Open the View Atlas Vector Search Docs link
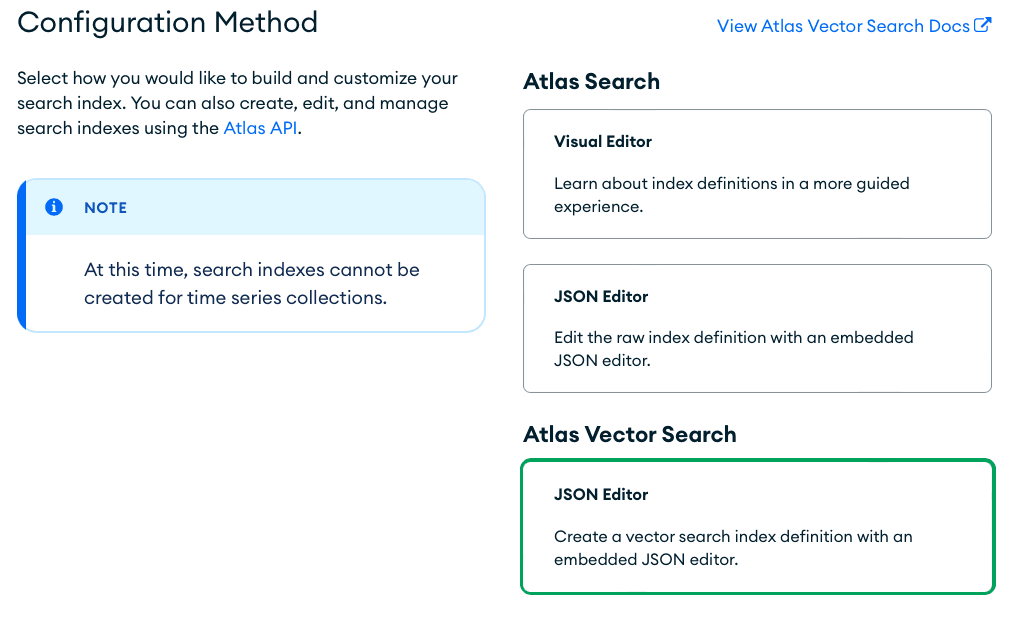 843,26
